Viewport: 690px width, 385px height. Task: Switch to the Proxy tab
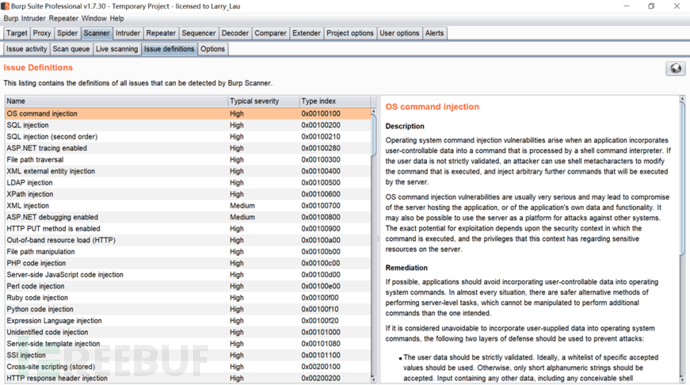tap(42, 33)
